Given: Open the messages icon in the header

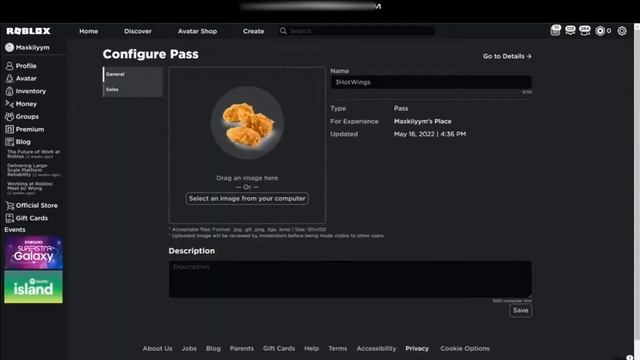Looking at the screenshot, I should click(570, 30).
